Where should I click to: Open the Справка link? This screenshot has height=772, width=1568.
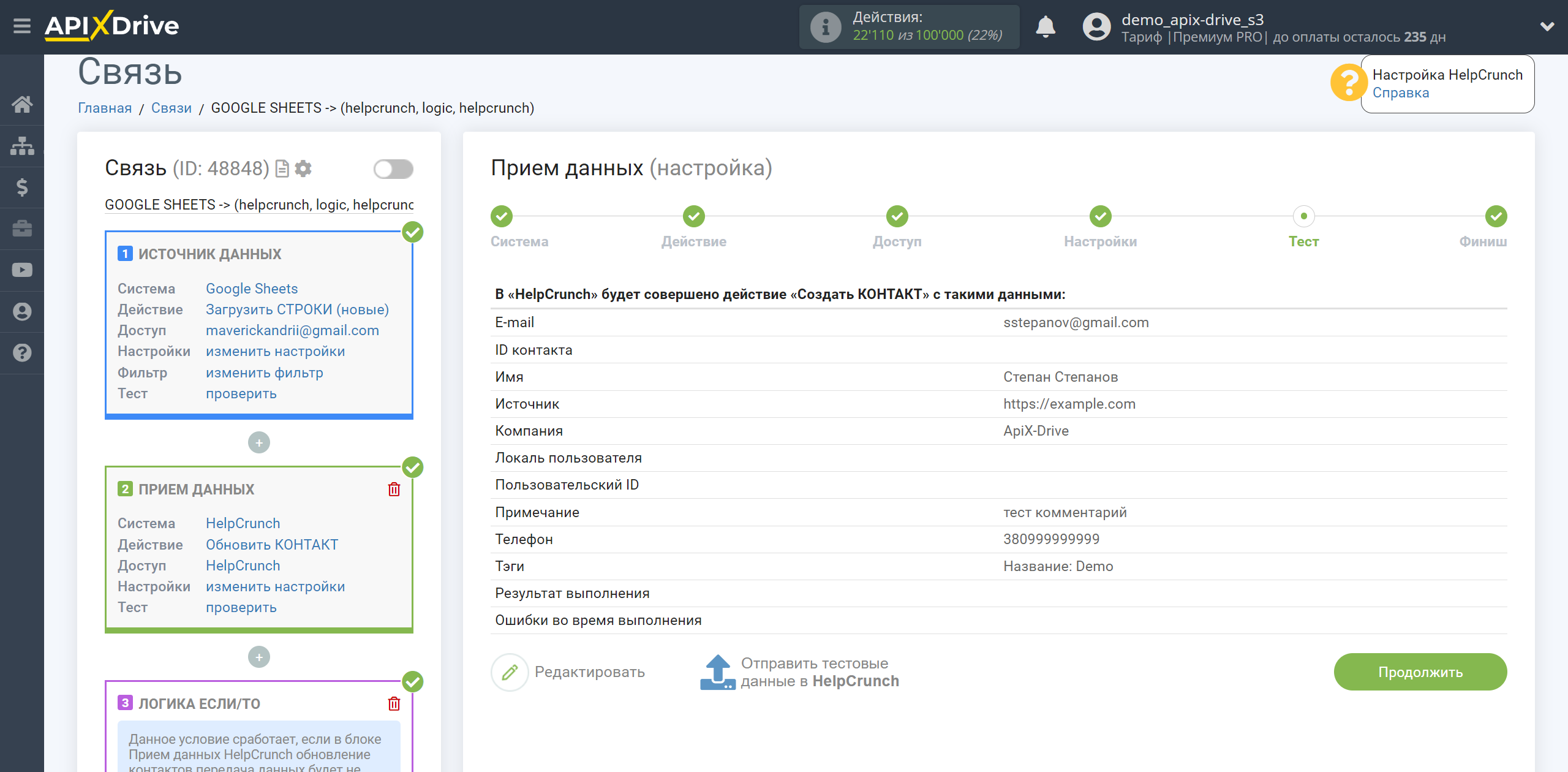coord(1400,93)
